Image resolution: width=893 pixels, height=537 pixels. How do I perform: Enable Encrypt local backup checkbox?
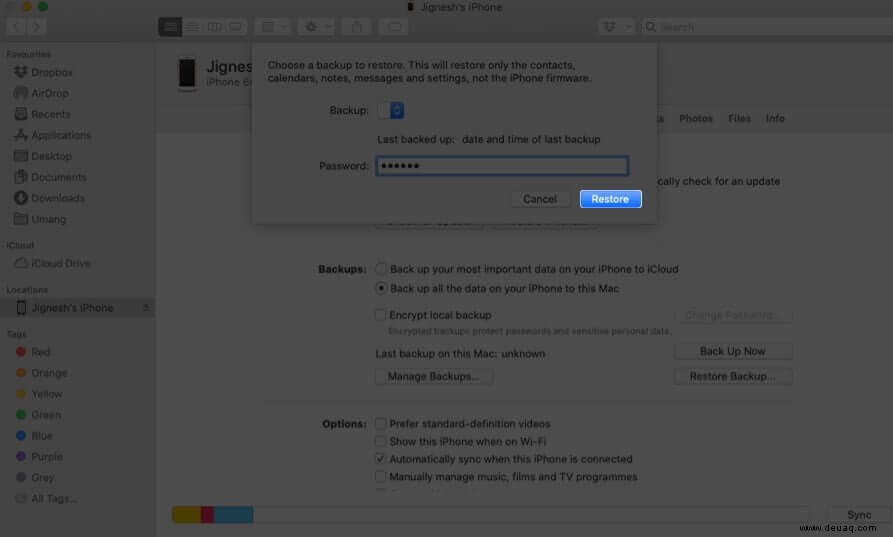click(x=380, y=314)
